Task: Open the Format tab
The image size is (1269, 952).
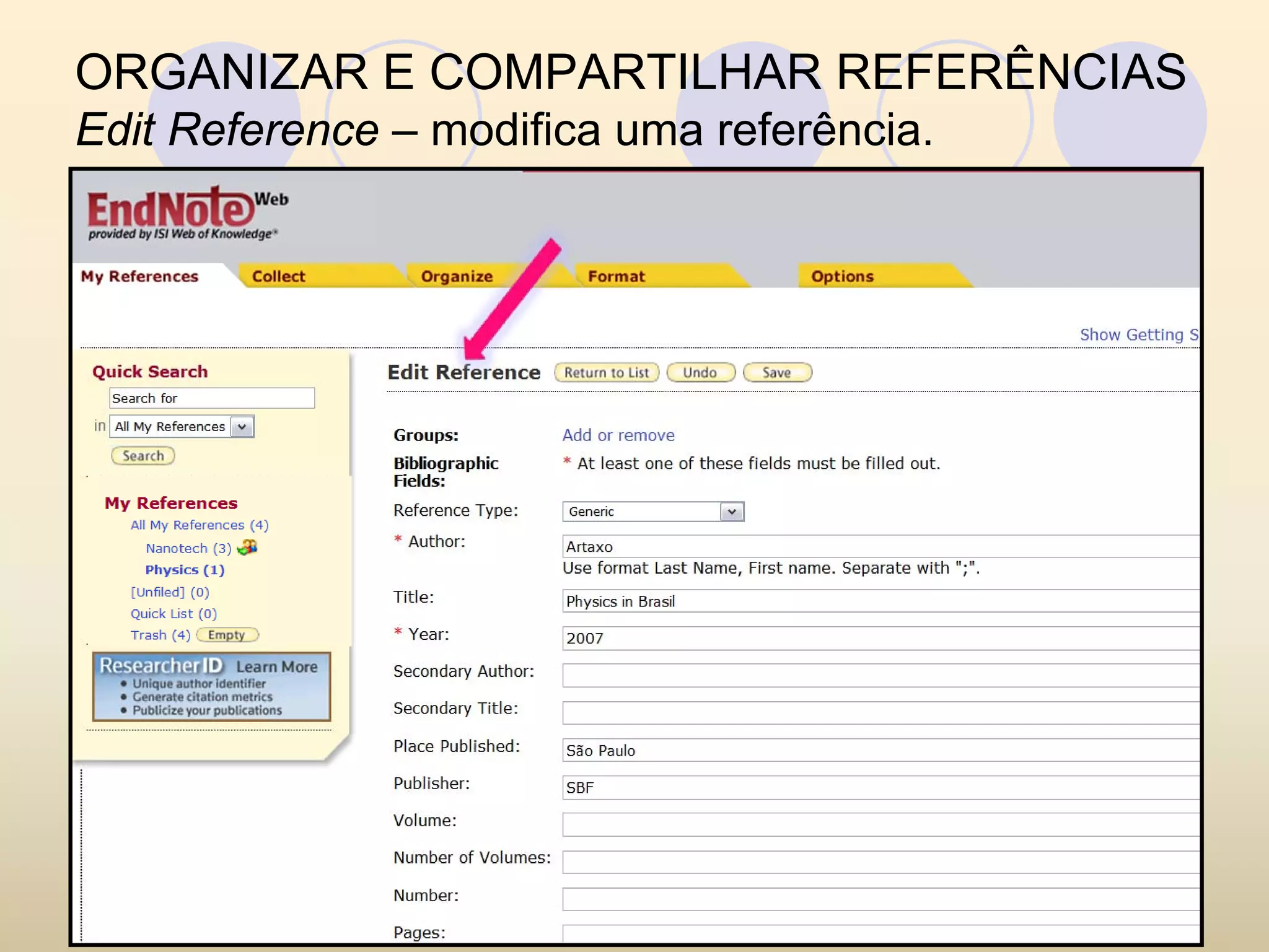Action: tap(617, 276)
